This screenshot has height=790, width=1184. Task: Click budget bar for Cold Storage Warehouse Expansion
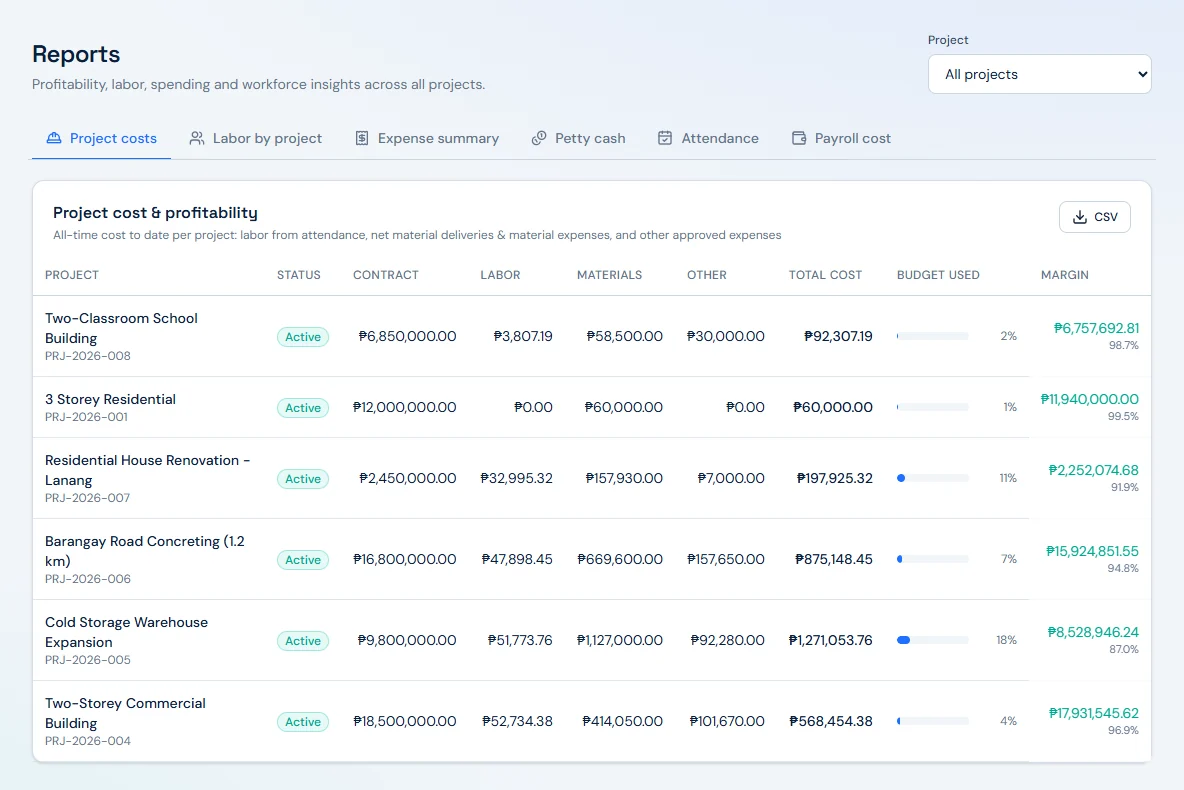(933, 640)
